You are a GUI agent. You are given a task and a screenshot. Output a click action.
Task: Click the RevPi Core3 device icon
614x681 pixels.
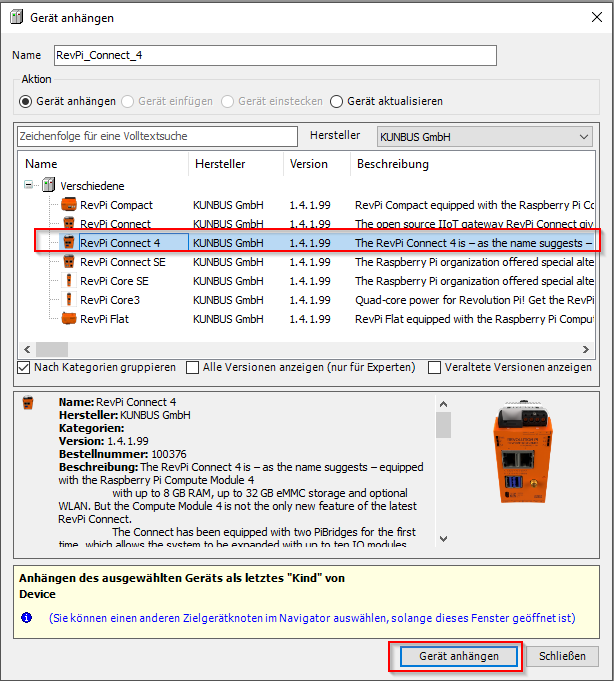pyautogui.click(x=69, y=300)
